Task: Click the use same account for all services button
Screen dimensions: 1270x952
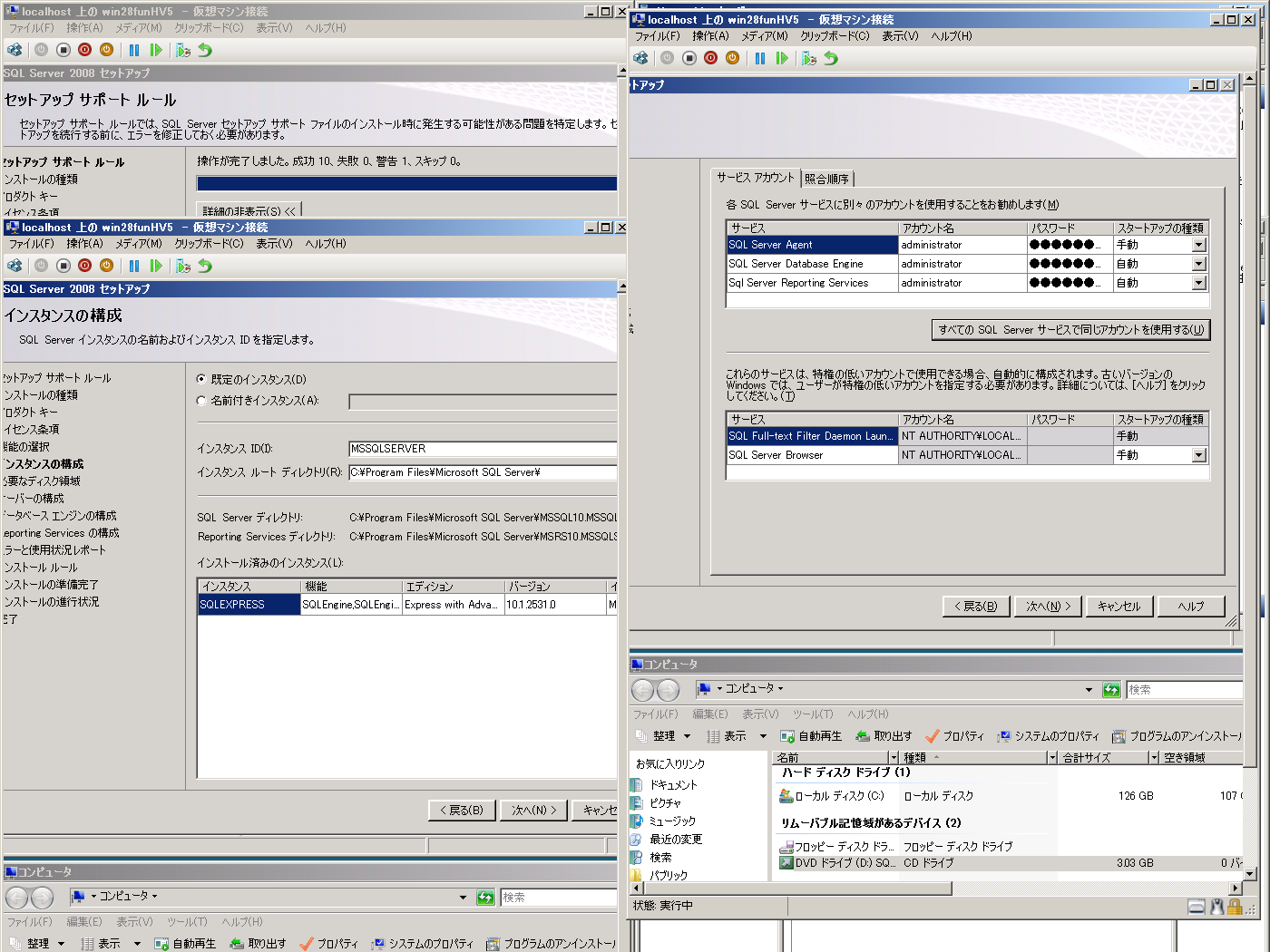Action: (x=1070, y=329)
